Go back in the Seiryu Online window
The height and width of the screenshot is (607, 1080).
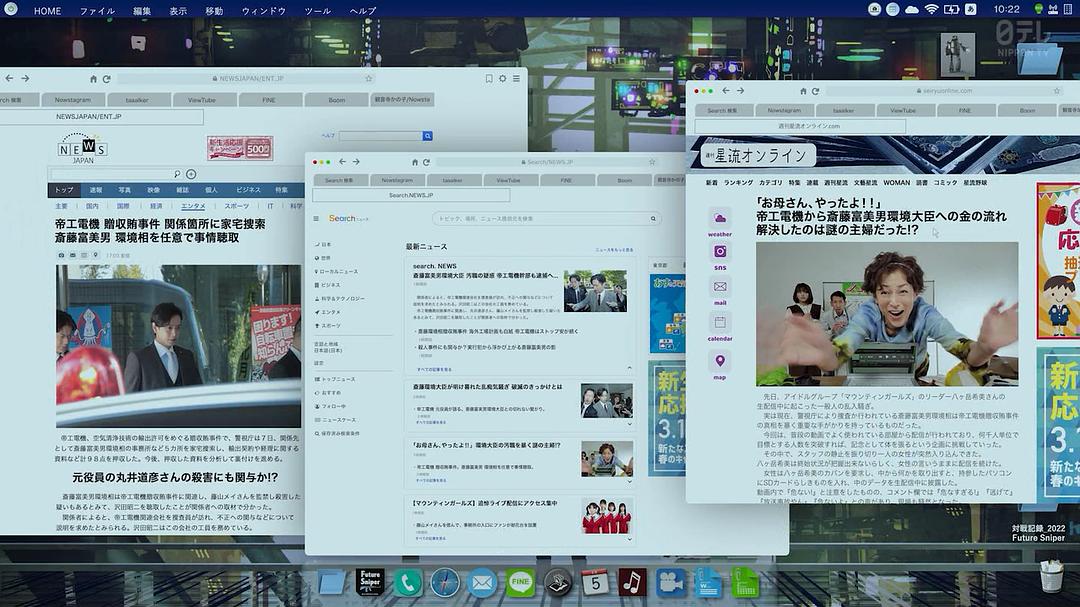[726, 90]
